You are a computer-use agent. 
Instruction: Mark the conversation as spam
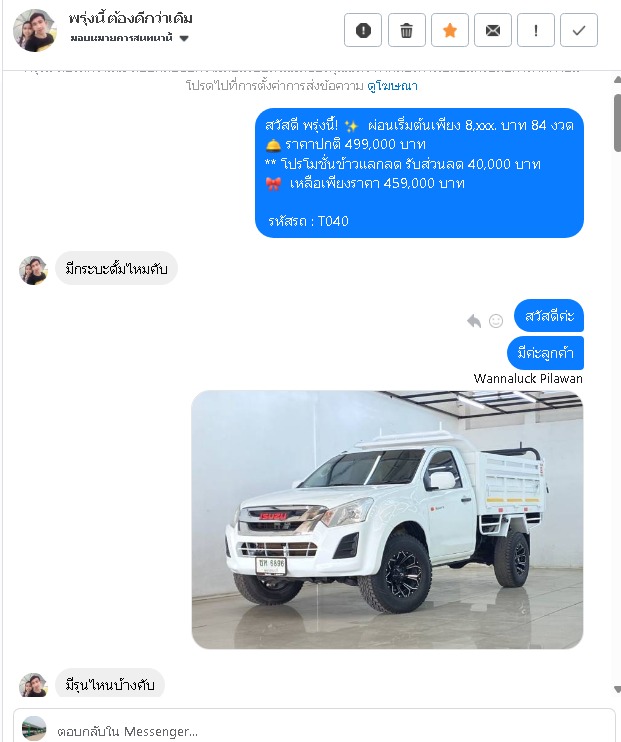pos(363,30)
